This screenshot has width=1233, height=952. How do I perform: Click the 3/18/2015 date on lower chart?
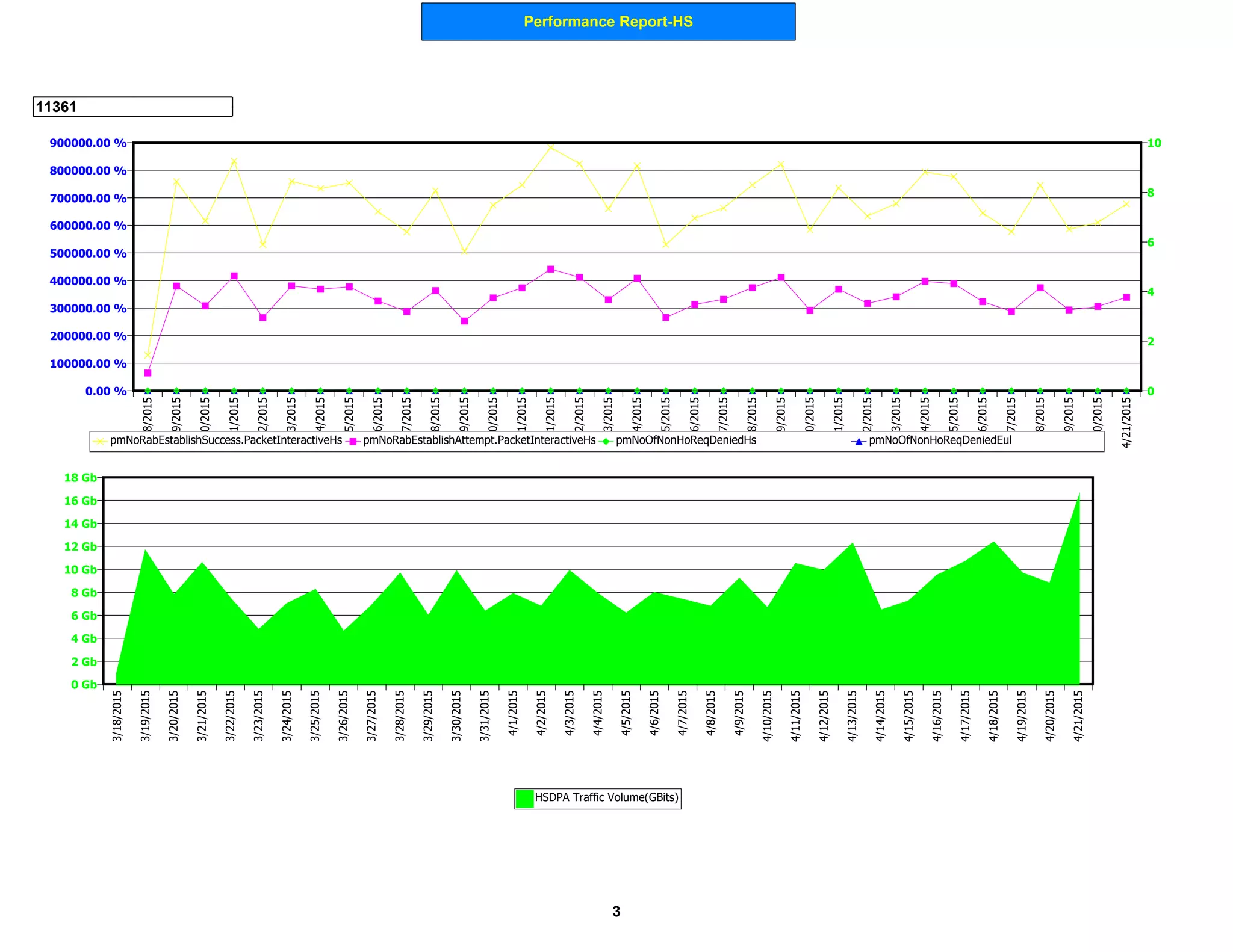pyautogui.click(x=117, y=716)
